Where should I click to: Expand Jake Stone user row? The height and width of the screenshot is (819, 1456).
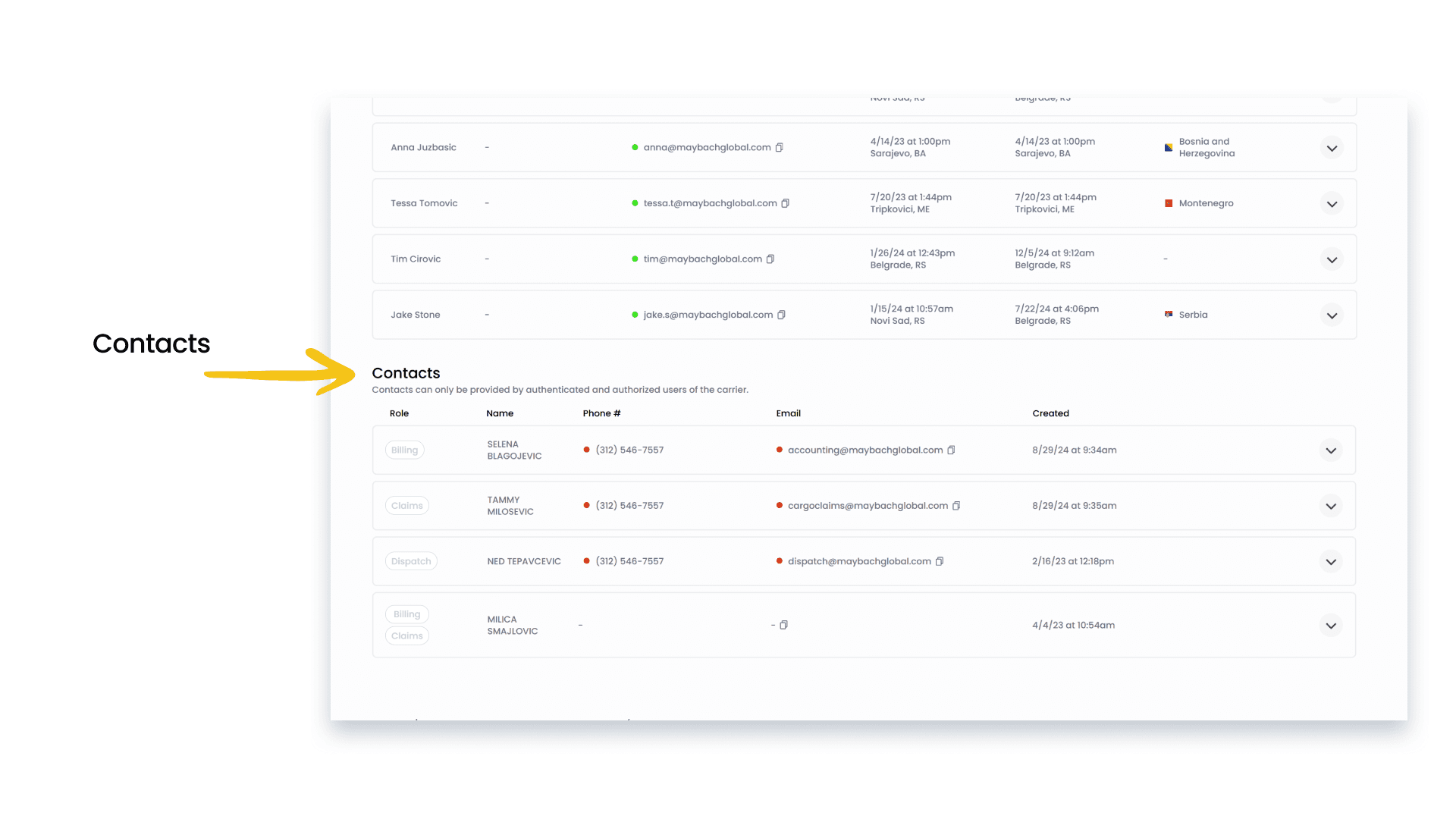1331,315
